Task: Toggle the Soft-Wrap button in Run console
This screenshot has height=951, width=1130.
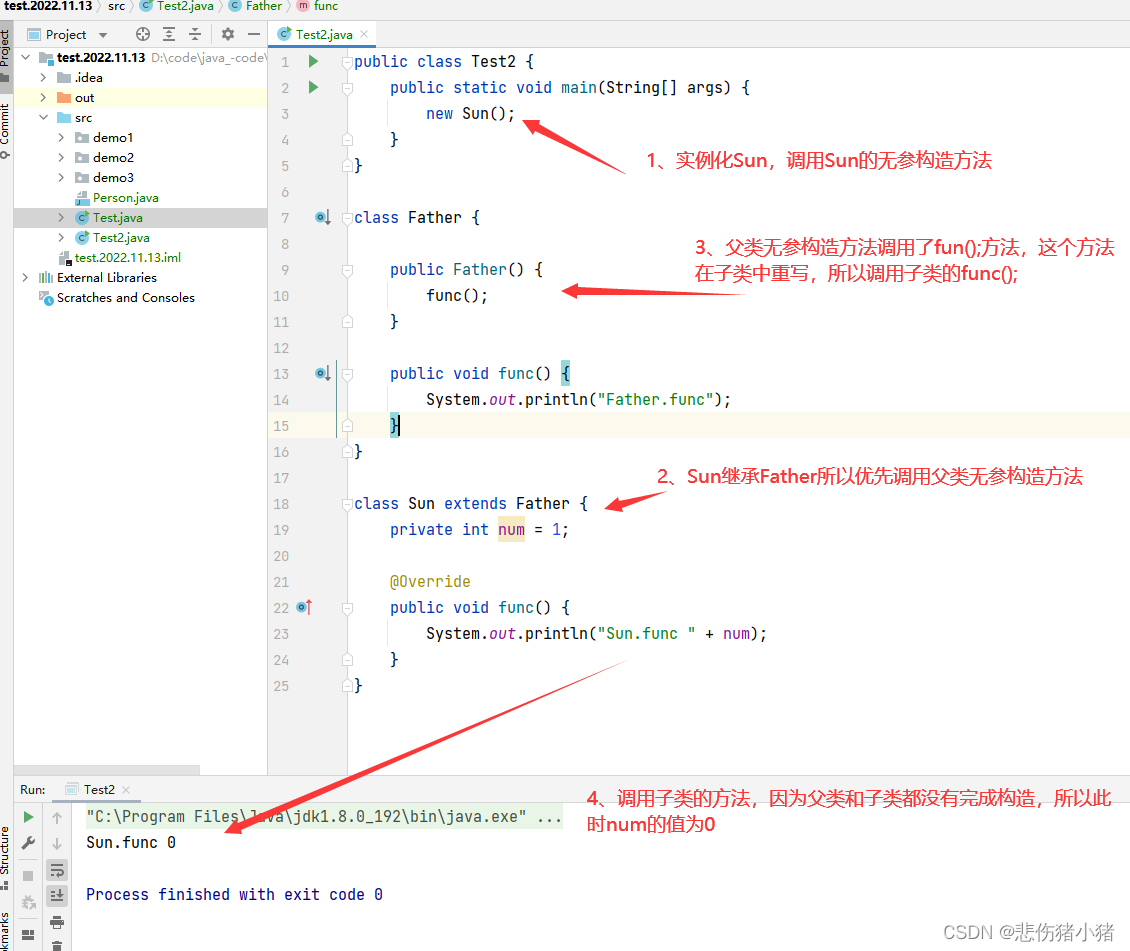Action: [x=57, y=870]
